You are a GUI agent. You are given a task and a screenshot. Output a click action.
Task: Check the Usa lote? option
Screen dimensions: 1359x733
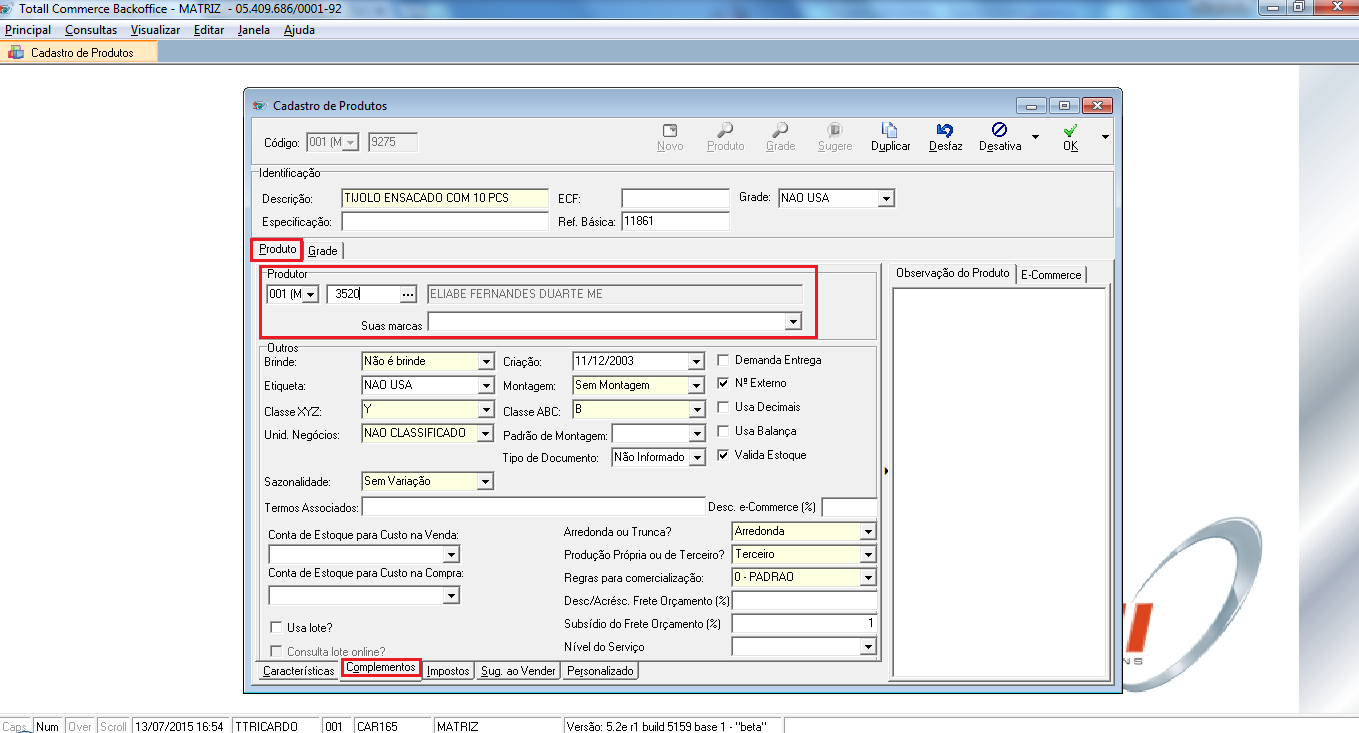277,628
